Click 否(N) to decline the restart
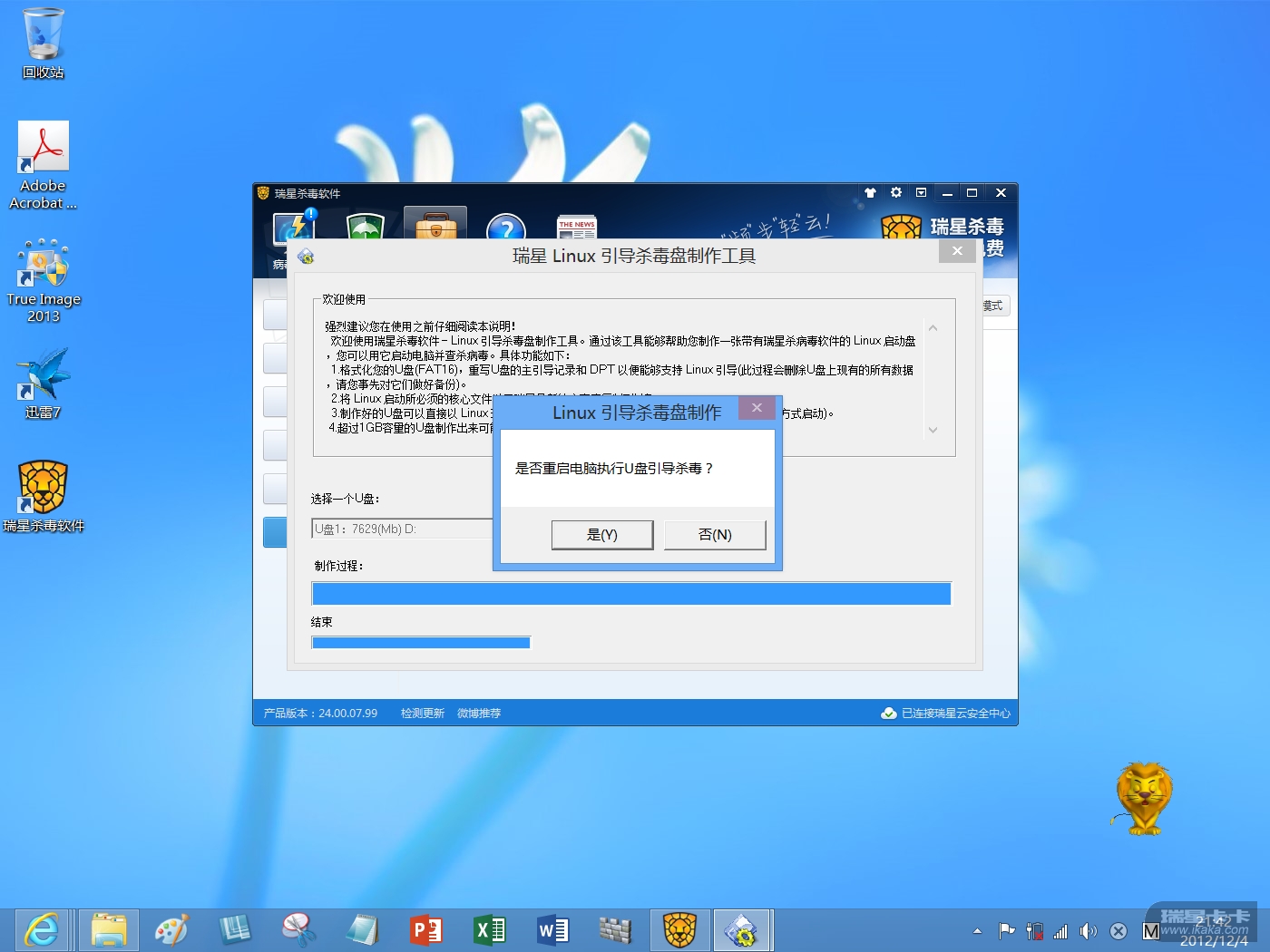 [x=715, y=535]
